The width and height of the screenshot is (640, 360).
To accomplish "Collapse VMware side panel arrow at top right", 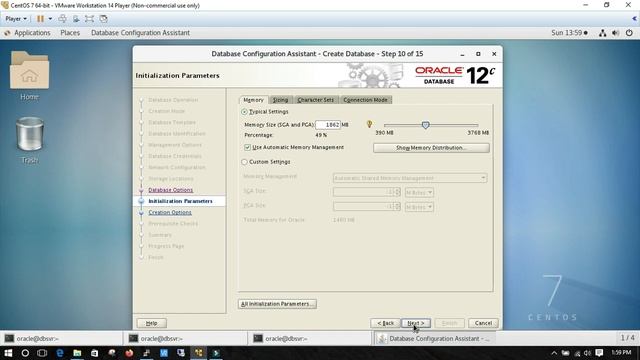I will [x=634, y=19].
